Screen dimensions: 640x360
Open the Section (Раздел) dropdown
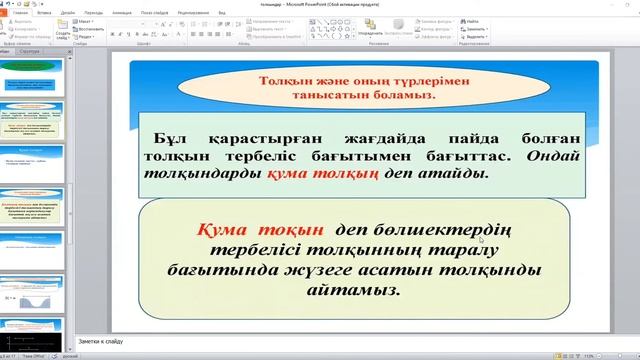click(x=84, y=37)
